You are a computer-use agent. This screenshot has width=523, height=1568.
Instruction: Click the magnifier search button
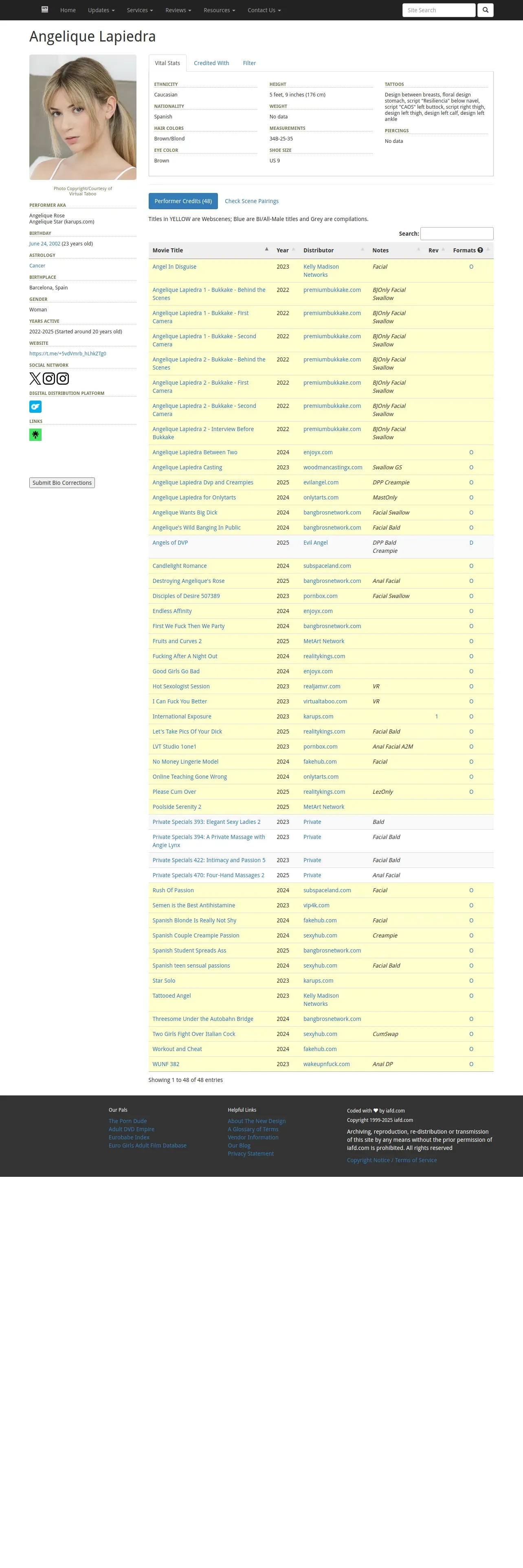(x=485, y=10)
